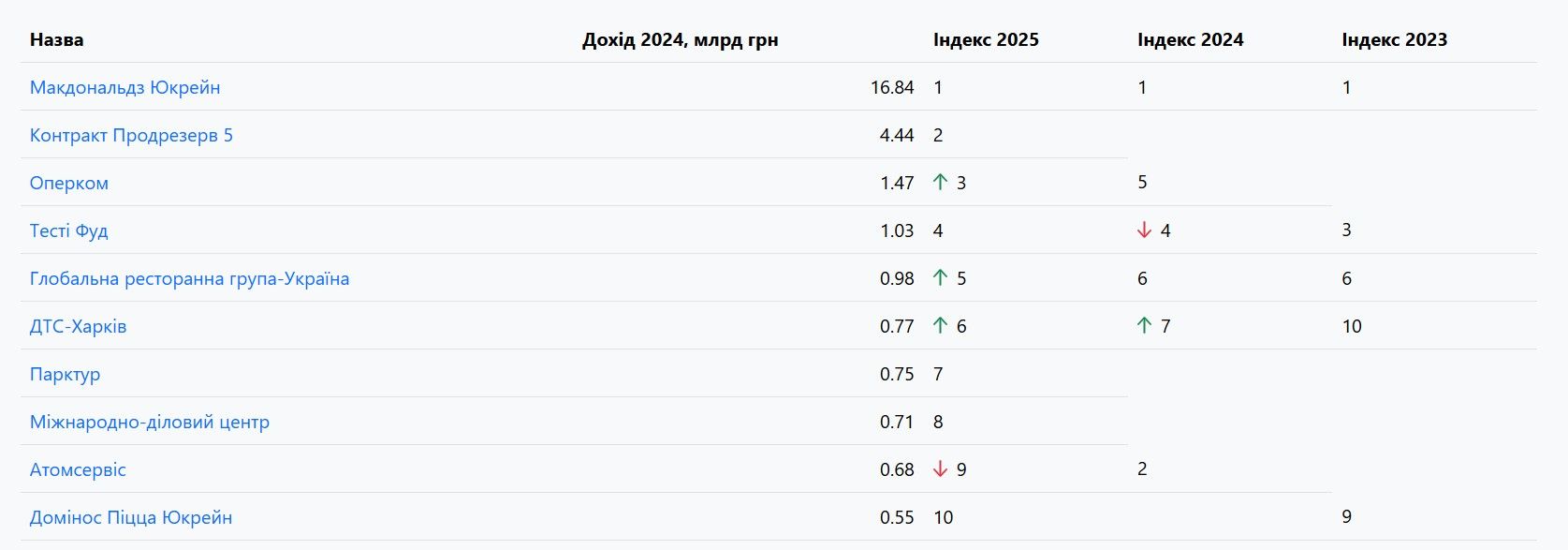This screenshot has width=1568, height=550.
Task: Open Міжнародно-діловий центр link
Action: 150,422
